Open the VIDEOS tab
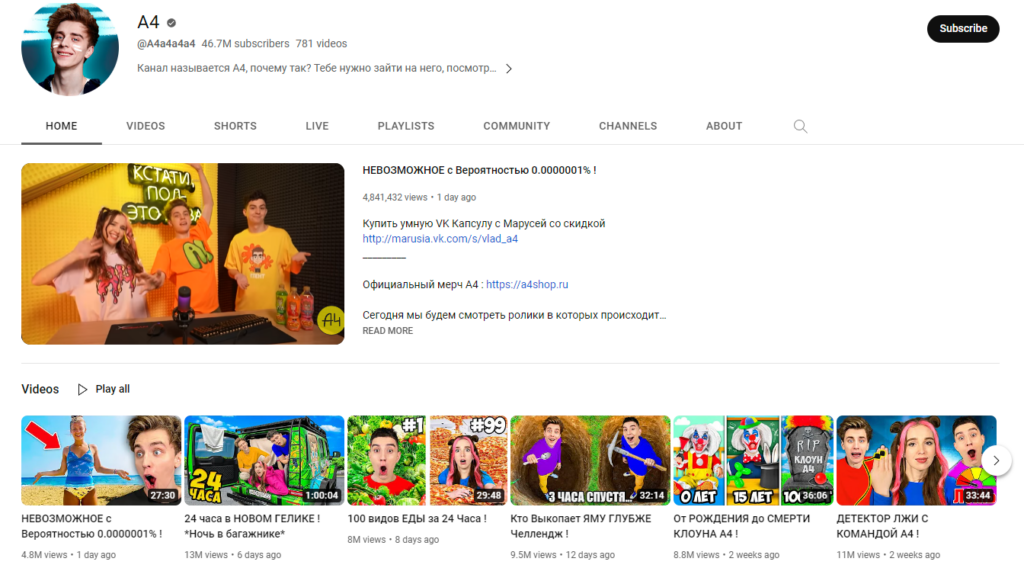 [146, 126]
